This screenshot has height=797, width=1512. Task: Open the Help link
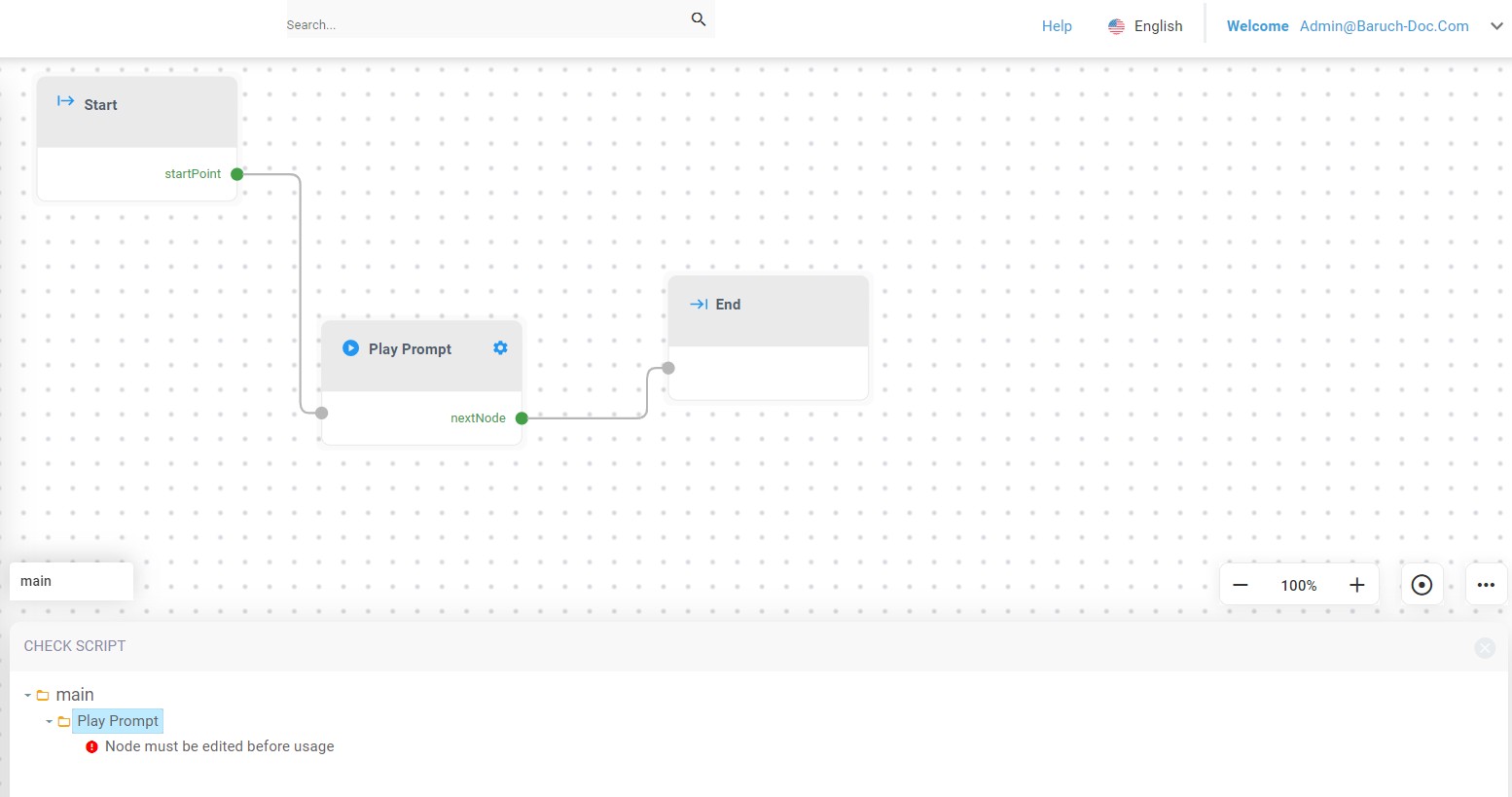coord(1057,26)
